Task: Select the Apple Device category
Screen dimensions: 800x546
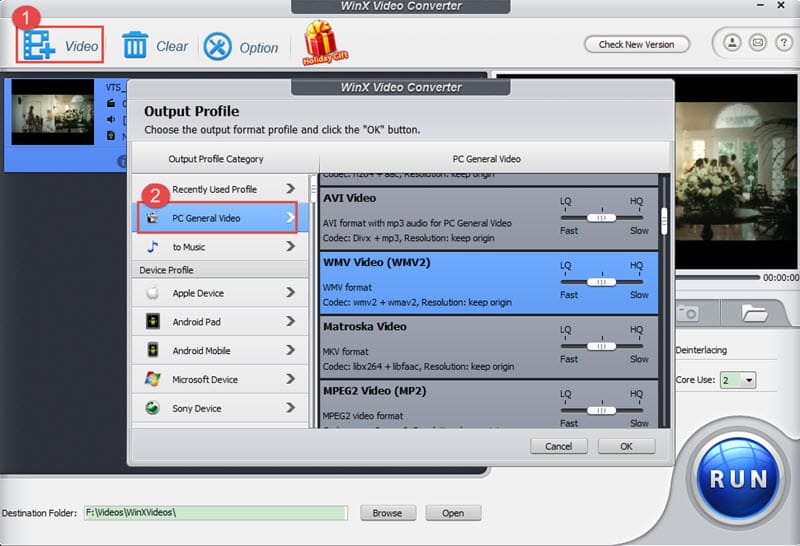Action: point(220,293)
